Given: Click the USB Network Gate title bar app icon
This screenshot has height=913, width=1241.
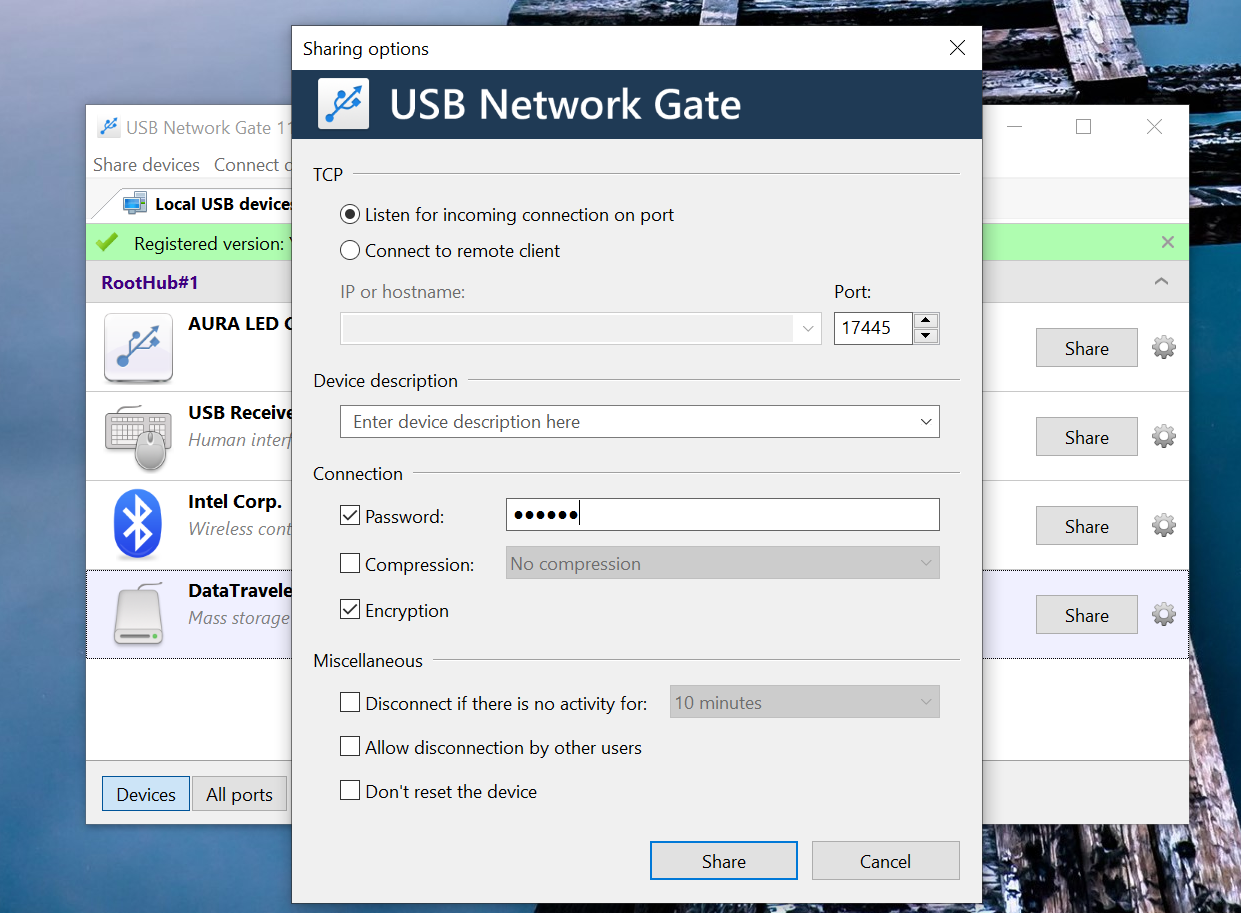Looking at the screenshot, I should (108, 127).
